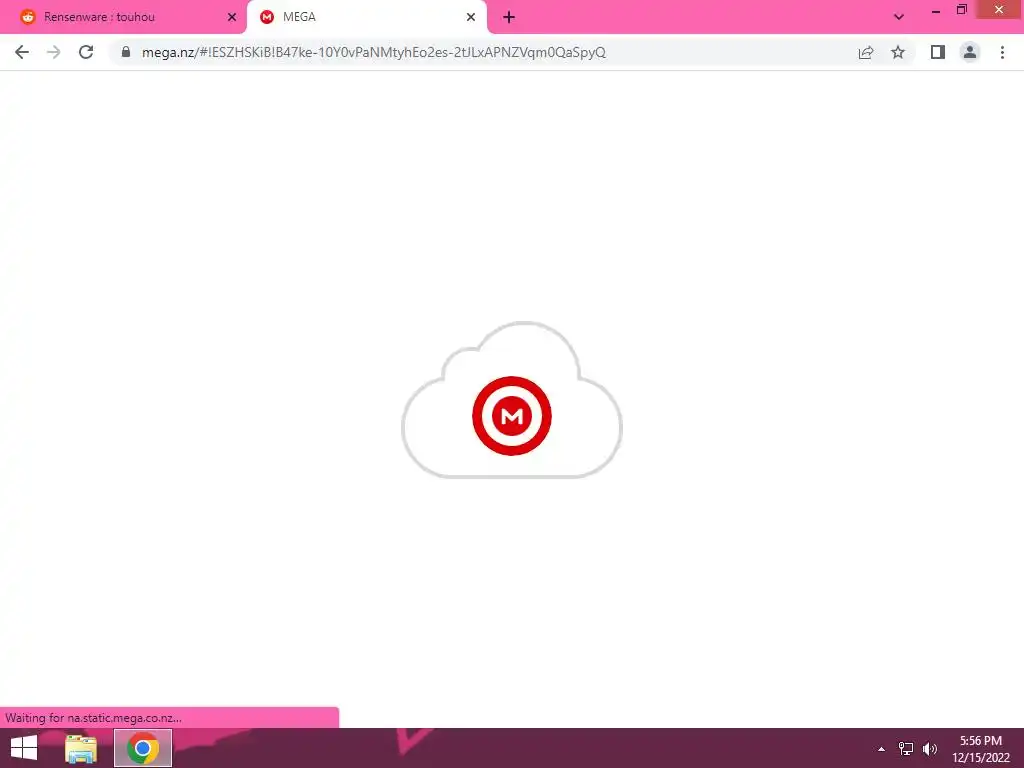Click the Waiting for na.static.mega.co.nz status text
The width and height of the screenshot is (1024, 768).
point(93,718)
